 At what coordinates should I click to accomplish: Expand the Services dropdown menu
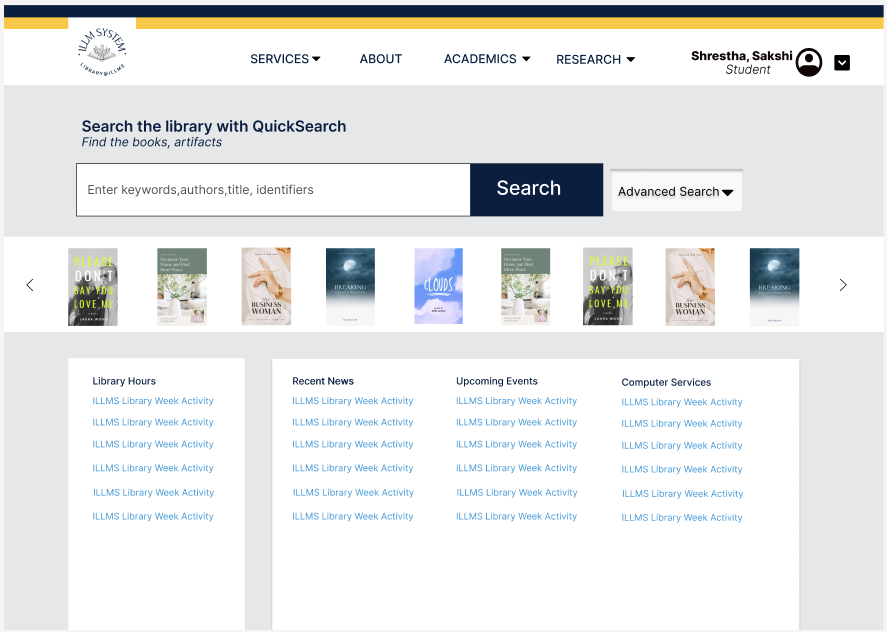pyautogui.click(x=285, y=59)
